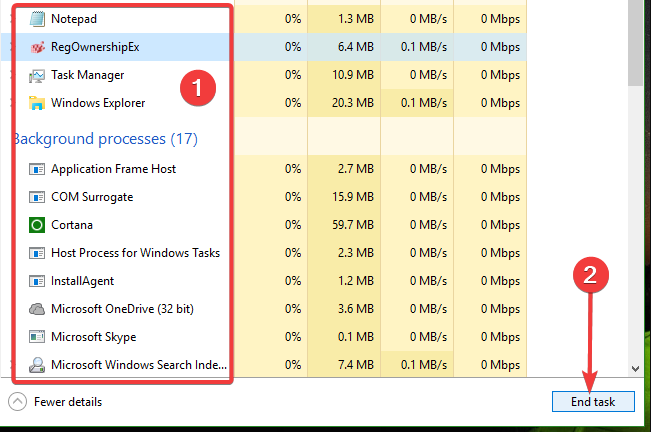Click the green Cortana icon
This screenshot has height=432, width=651.
pyautogui.click(x=37, y=225)
